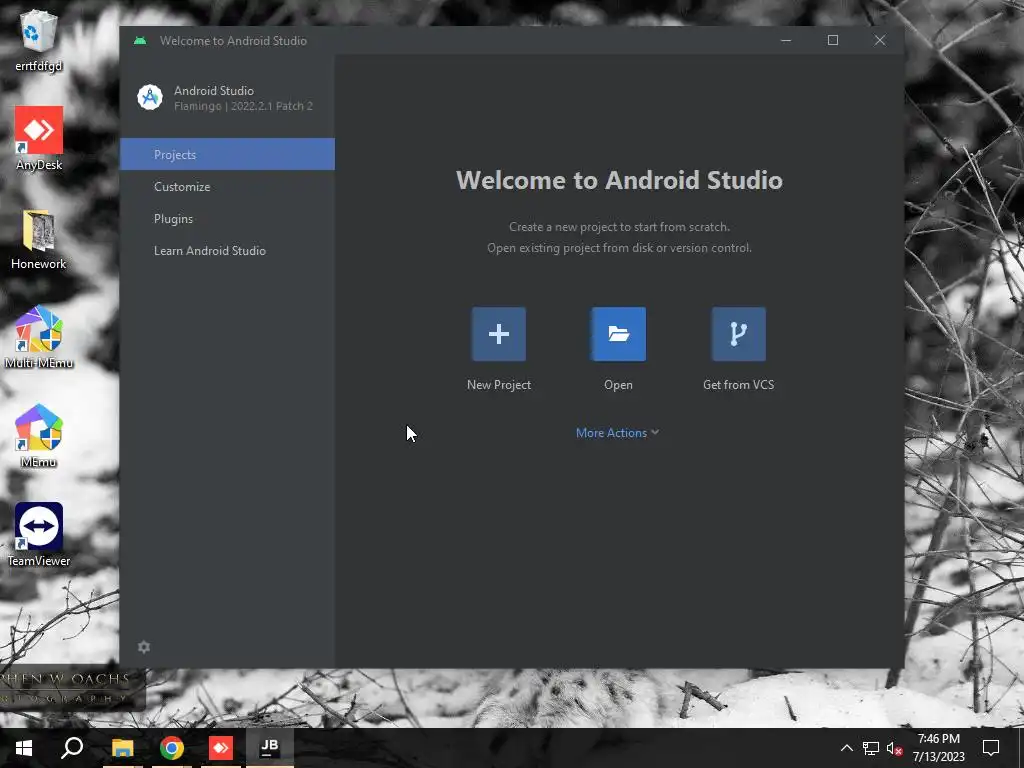This screenshot has width=1024, height=768.
Task: Click the Welcome to Android Studio heading
Action: (x=619, y=180)
